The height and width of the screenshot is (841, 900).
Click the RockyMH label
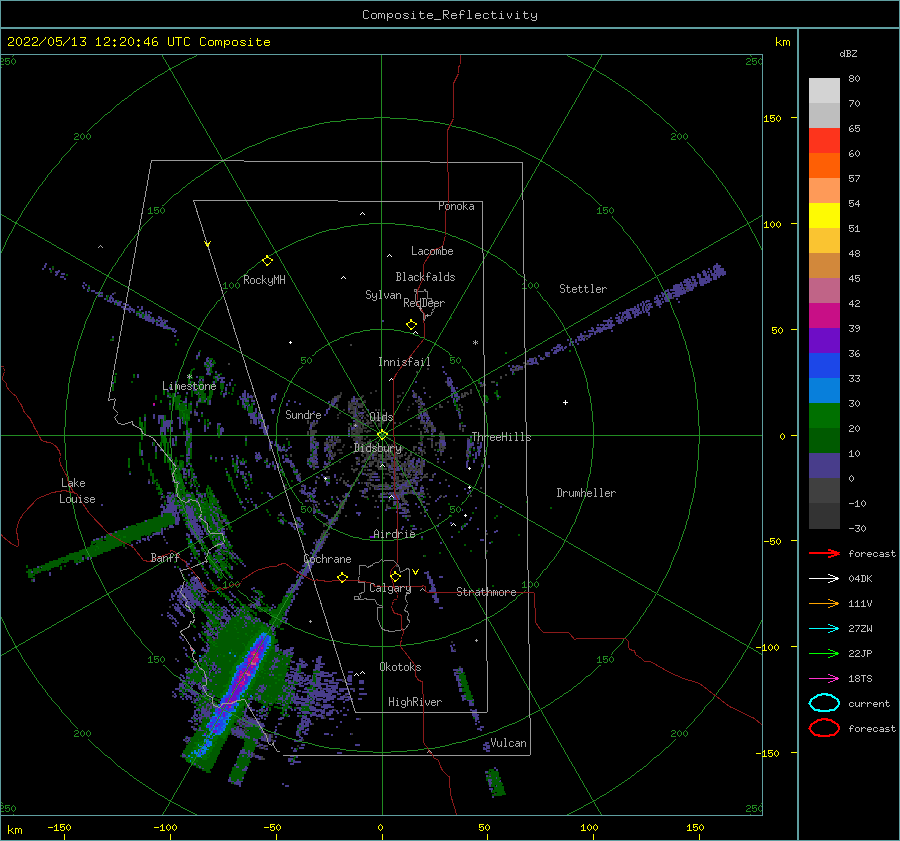pos(264,280)
